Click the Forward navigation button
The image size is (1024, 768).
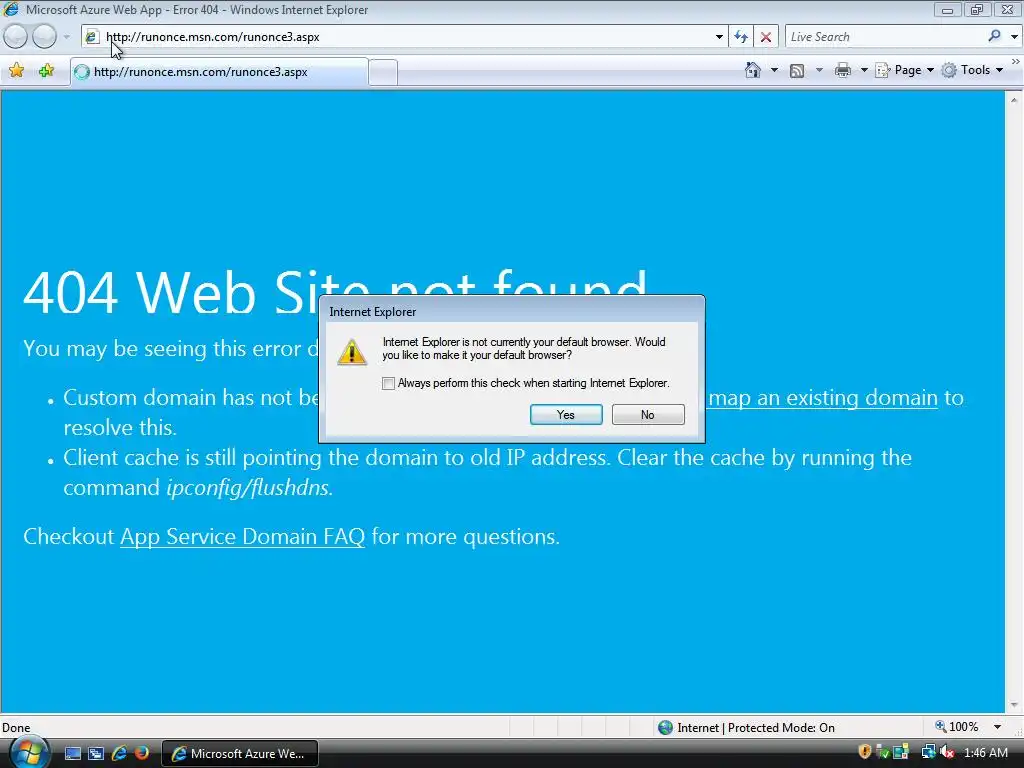click(x=44, y=37)
